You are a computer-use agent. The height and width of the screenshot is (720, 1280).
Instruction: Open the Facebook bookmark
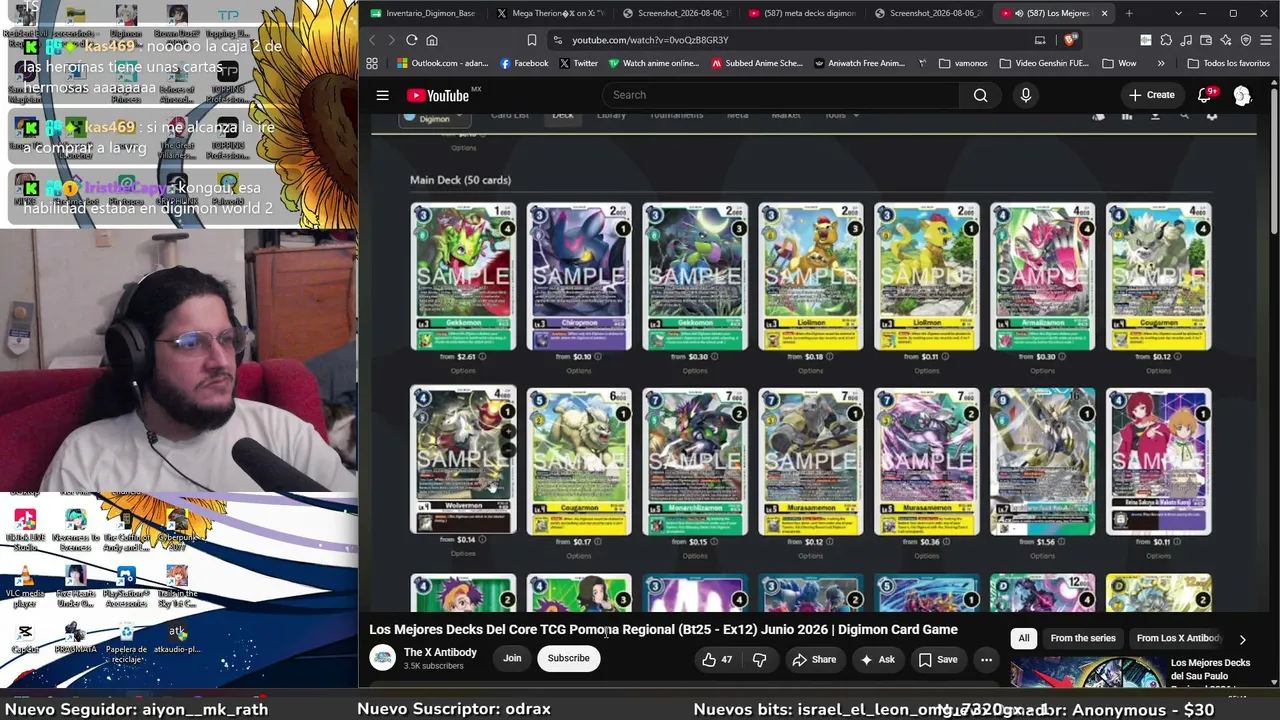click(524, 63)
